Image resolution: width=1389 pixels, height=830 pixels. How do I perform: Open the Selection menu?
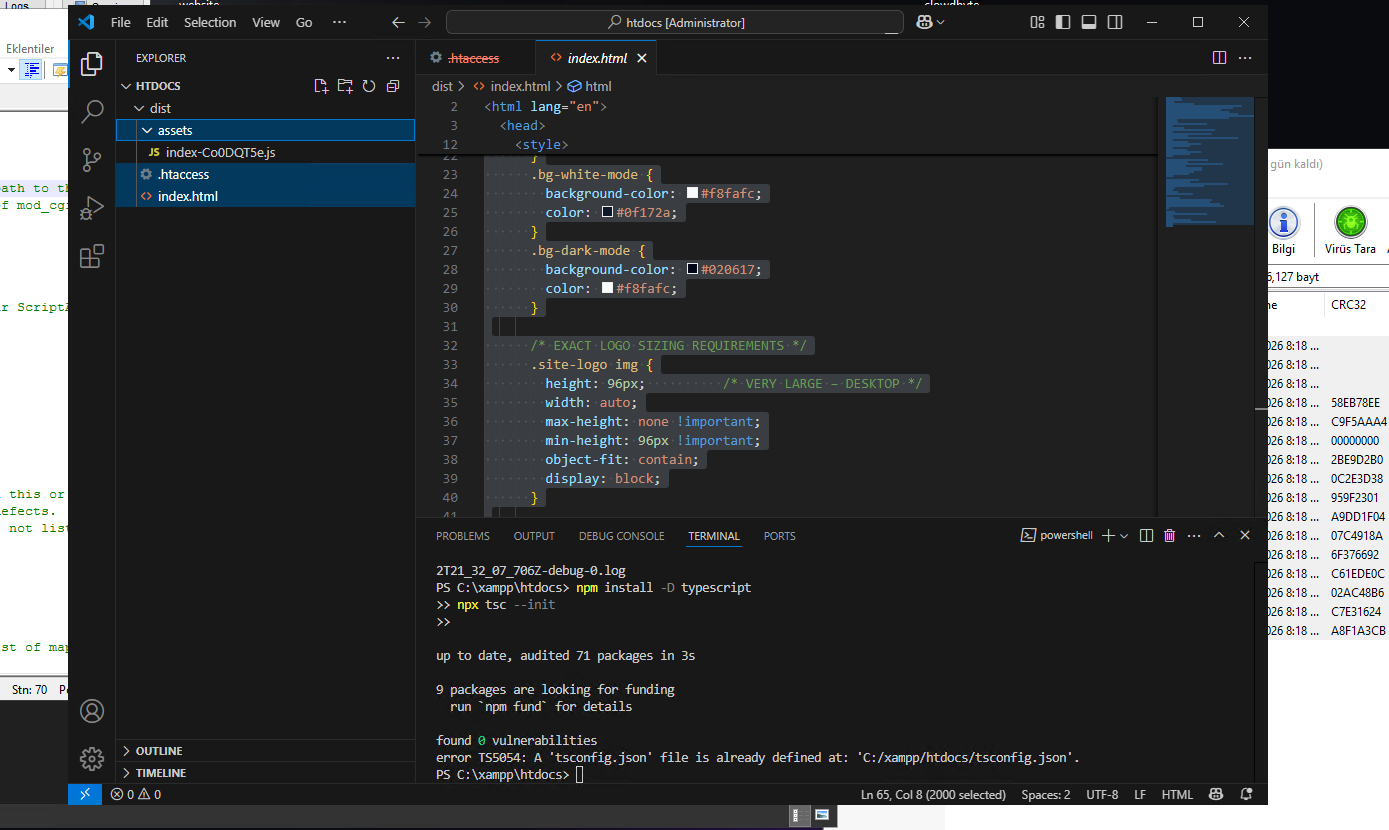(210, 22)
